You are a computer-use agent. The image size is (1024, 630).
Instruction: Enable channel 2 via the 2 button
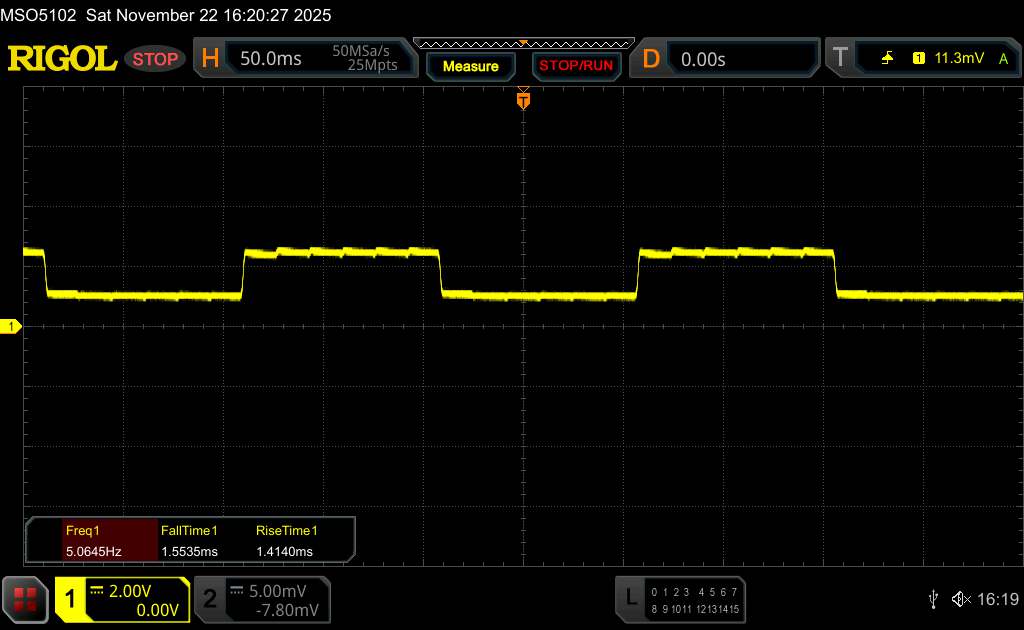click(210, 599)
